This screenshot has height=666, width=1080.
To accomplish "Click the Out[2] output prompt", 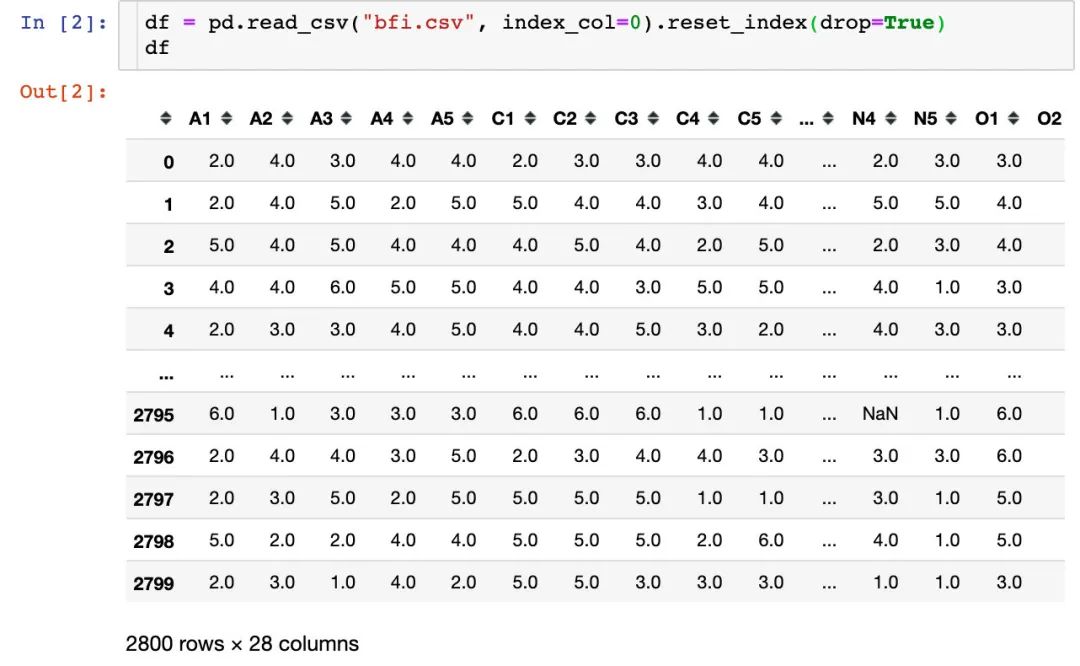I will [63, 92].
